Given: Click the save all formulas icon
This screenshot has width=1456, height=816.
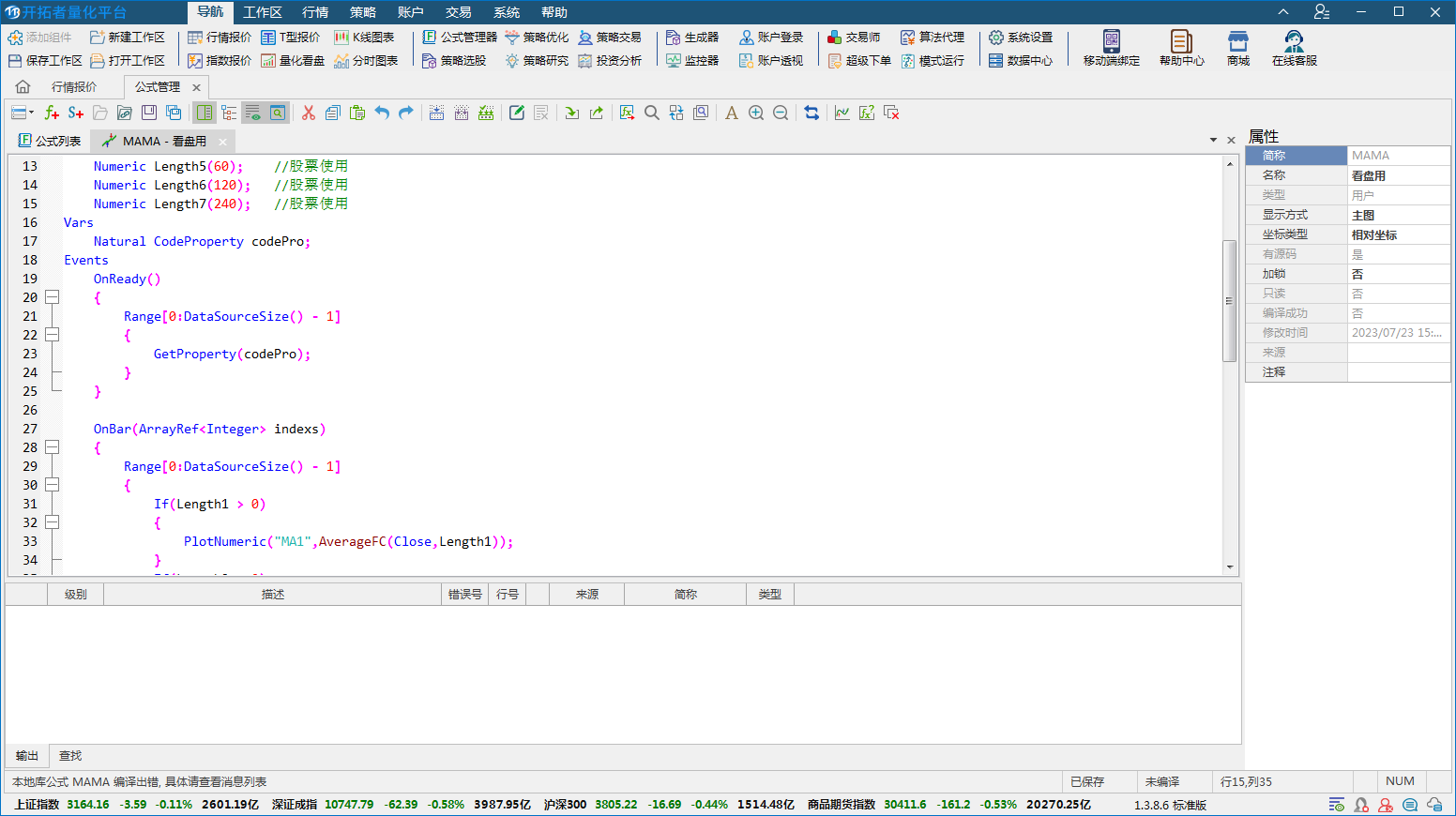Looking at the screenshot, I should (174, 113).
